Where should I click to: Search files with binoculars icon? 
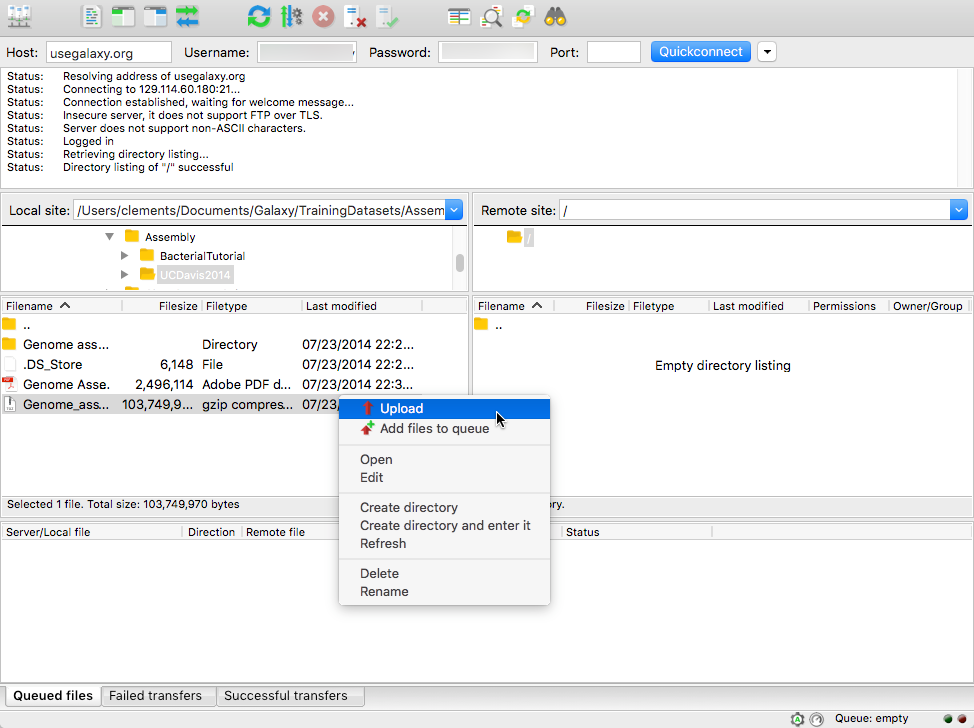(555, 17)
